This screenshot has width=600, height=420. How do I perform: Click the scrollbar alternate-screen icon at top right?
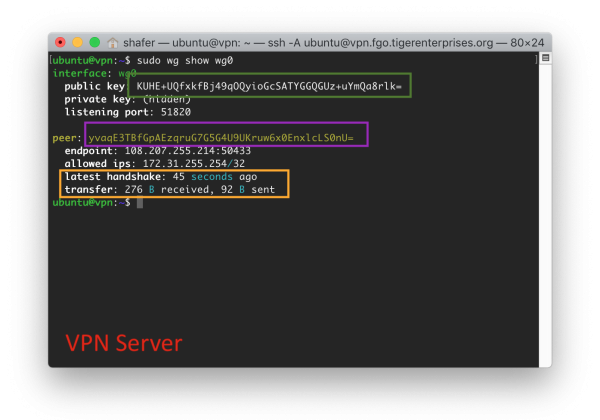[546, 58]
